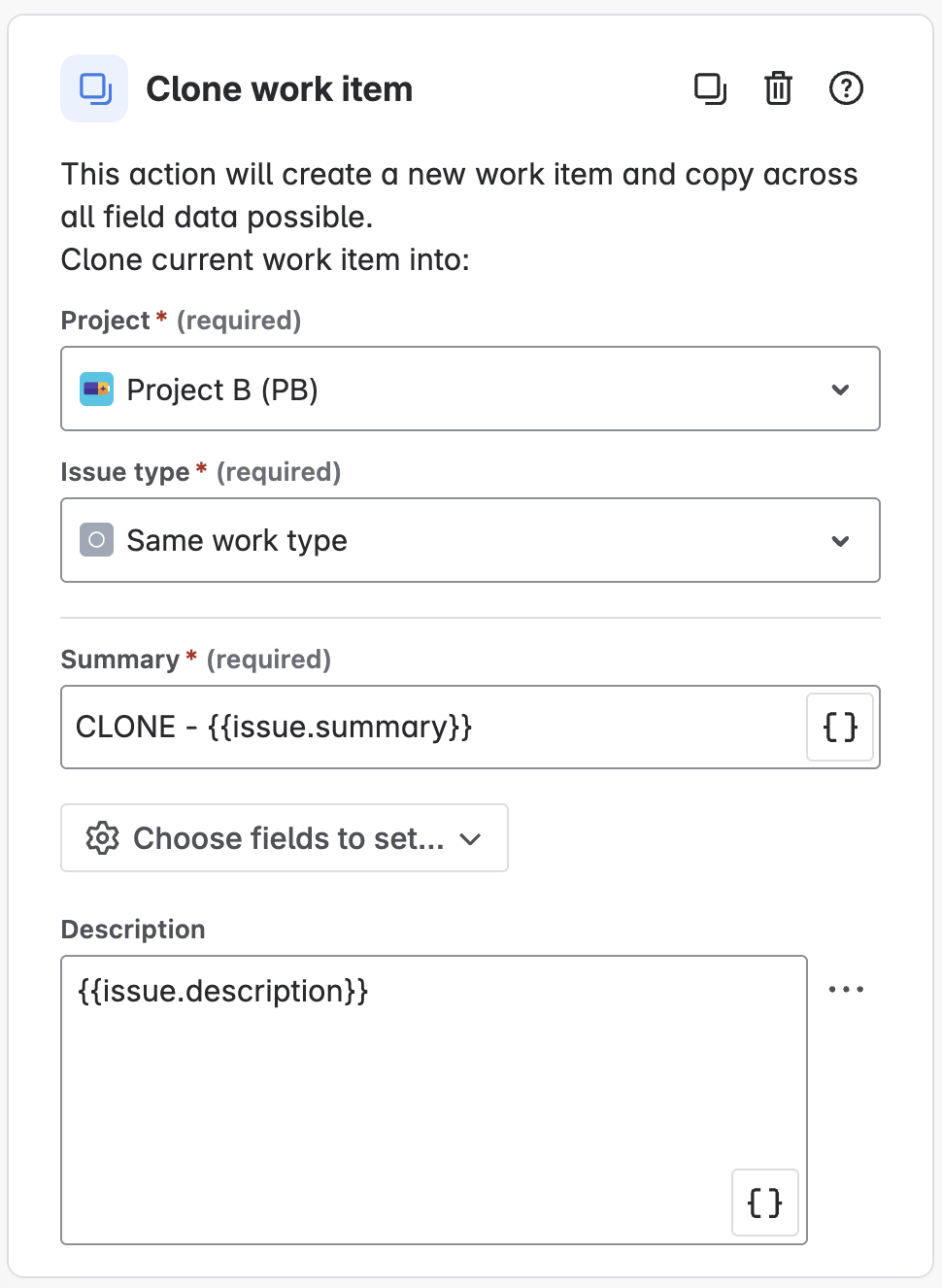Click the Clone work item header icon
The width and height of the screenshot is (942, 1288).
point(94,88)
